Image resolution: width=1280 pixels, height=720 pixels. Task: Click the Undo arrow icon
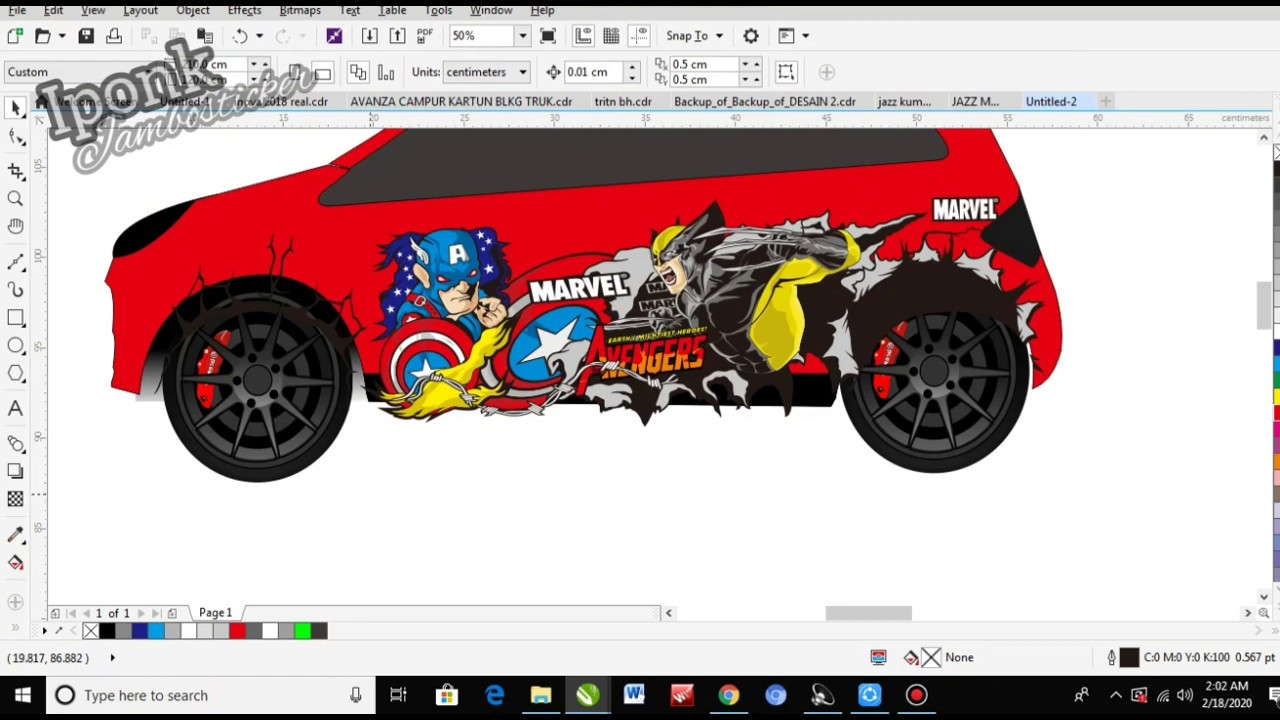pyautogui.click(x=240, y=36)
